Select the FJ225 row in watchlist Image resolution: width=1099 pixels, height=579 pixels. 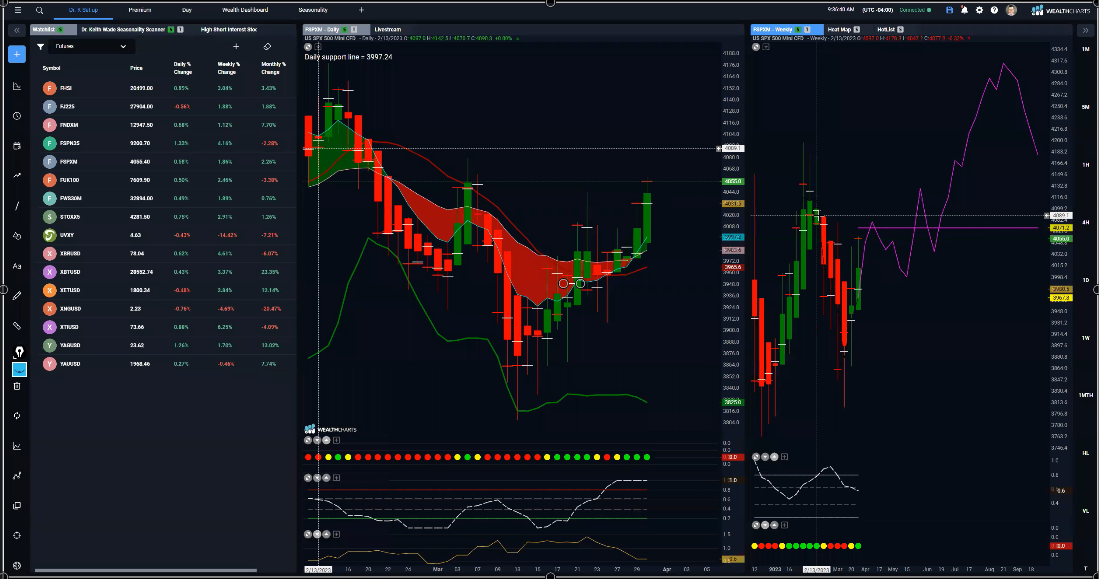coord(165,107)
